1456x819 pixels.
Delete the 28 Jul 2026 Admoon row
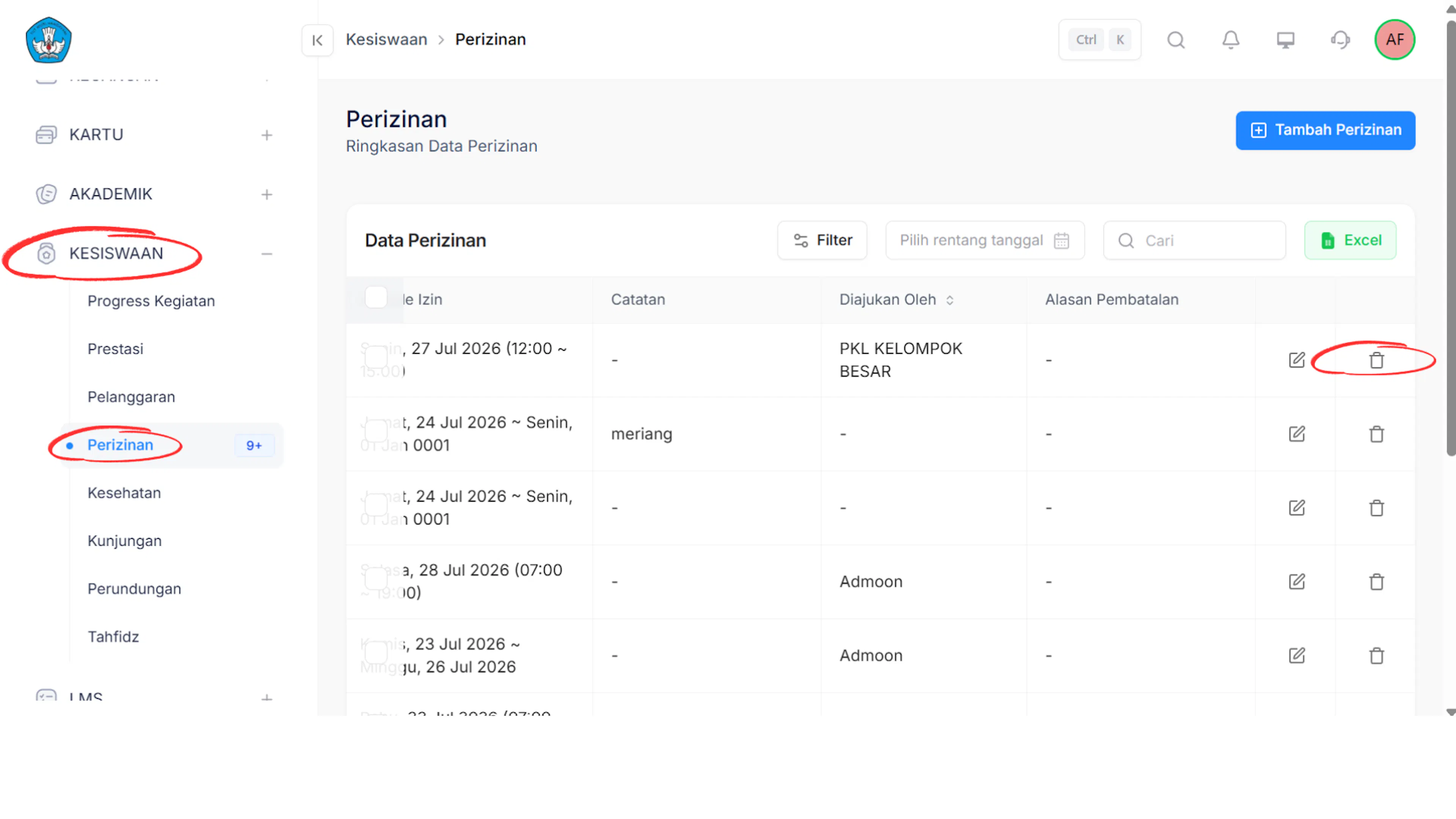click(x=1376, y=582)
